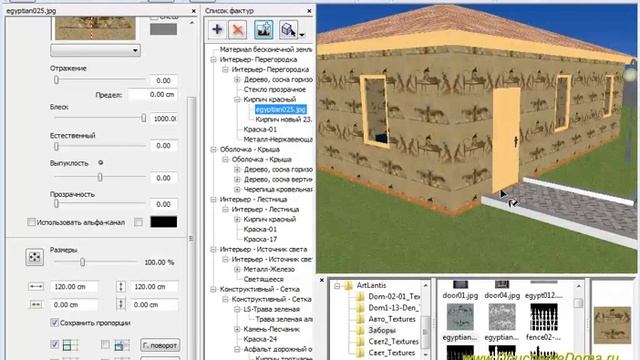Select Краска-24 in the tree

[260, 339]
